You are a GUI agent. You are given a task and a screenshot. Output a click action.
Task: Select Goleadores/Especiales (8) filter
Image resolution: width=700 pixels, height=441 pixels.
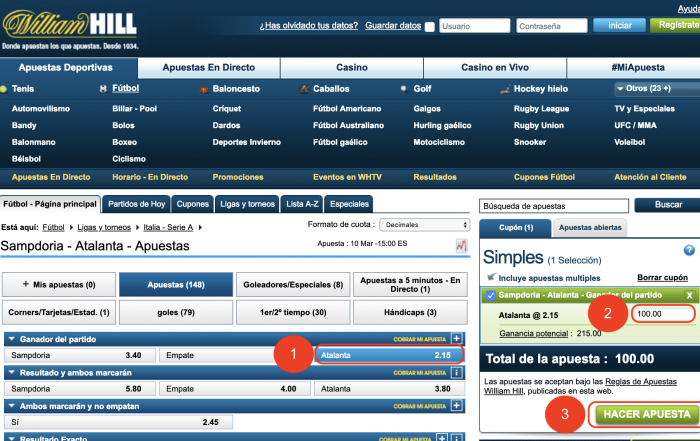click(293, 285)
